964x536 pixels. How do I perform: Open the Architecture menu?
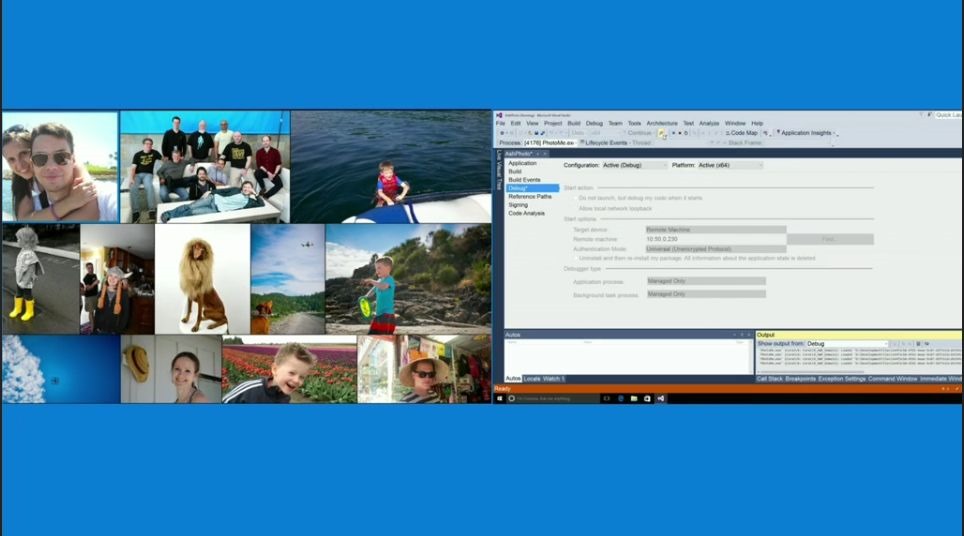[662, 124]
